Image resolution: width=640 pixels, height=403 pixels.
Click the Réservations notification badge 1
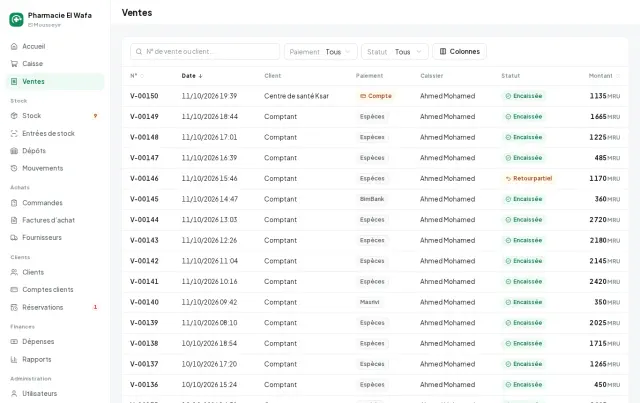[95, 307]
